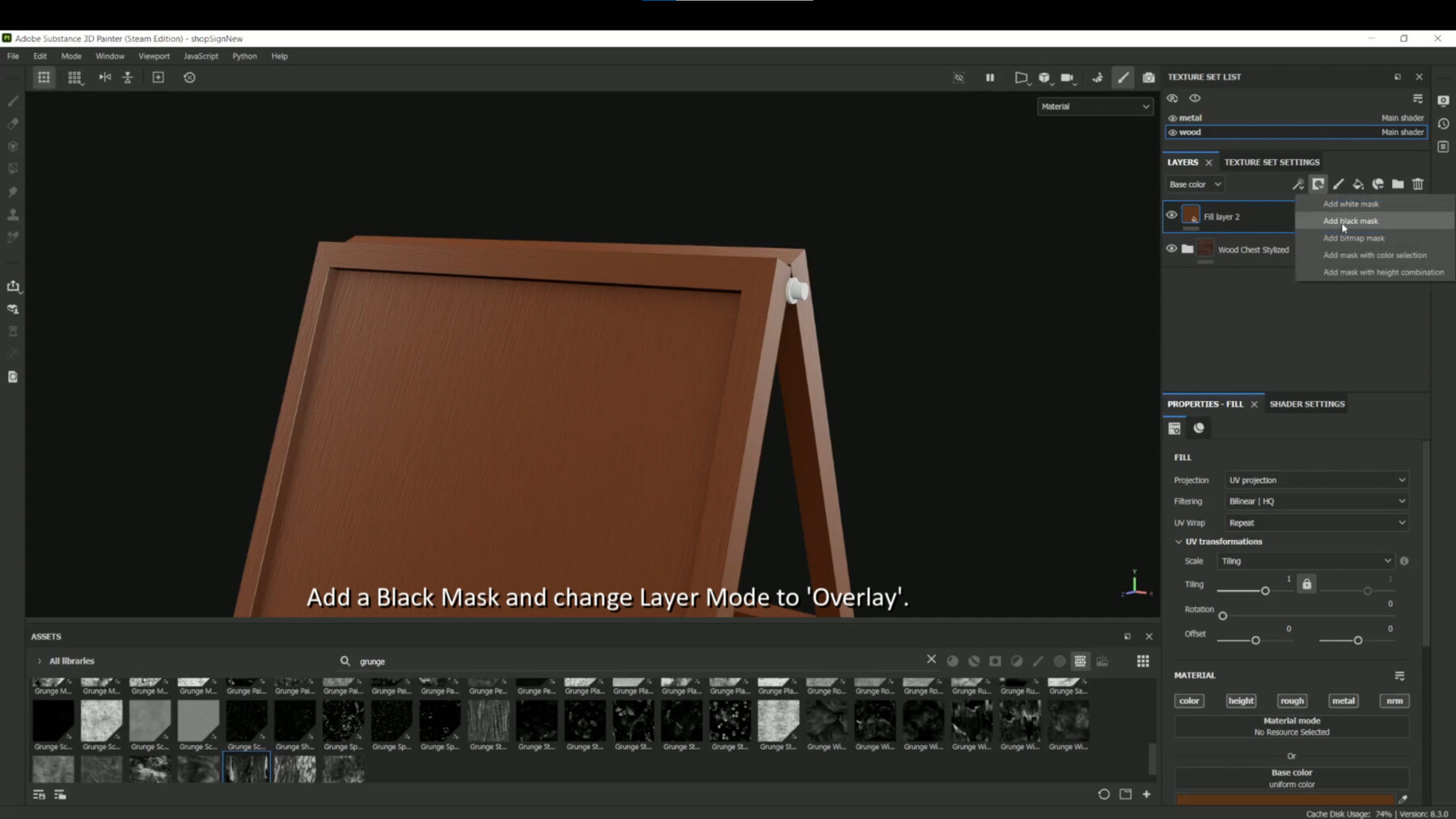Screen dimensions: 1456x819
Task: Pause the rendering engine in the top toolbar
Action: coord(989,78)
